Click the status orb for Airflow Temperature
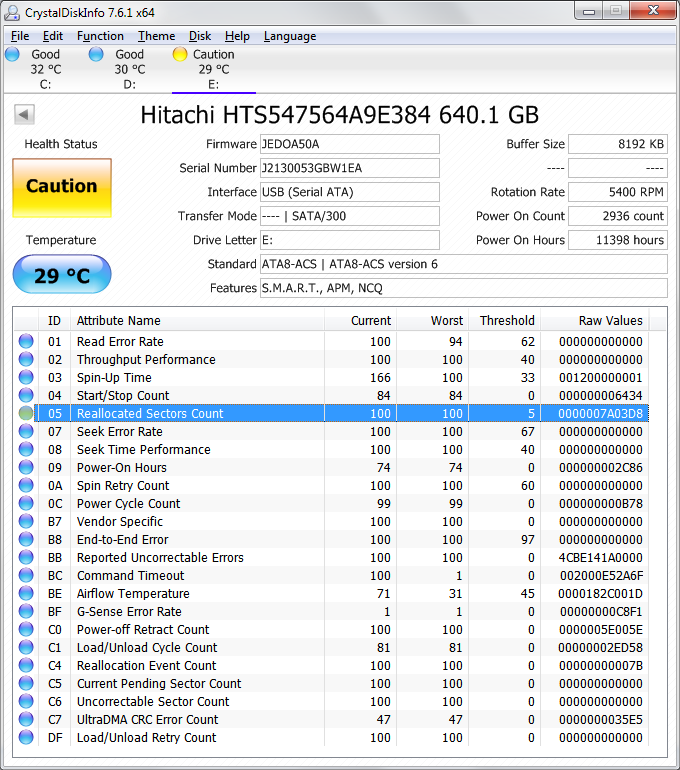680x770 pixels. [x=26, y=594]
